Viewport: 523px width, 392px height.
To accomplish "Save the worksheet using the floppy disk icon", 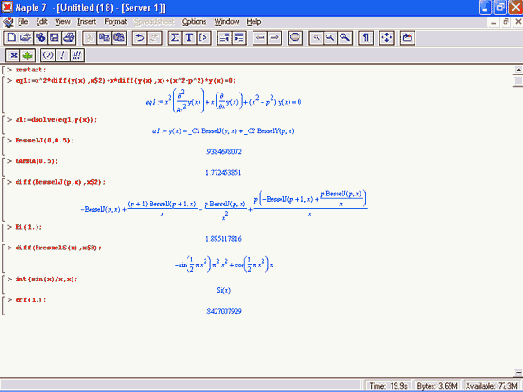I will (x=54, y=38).
